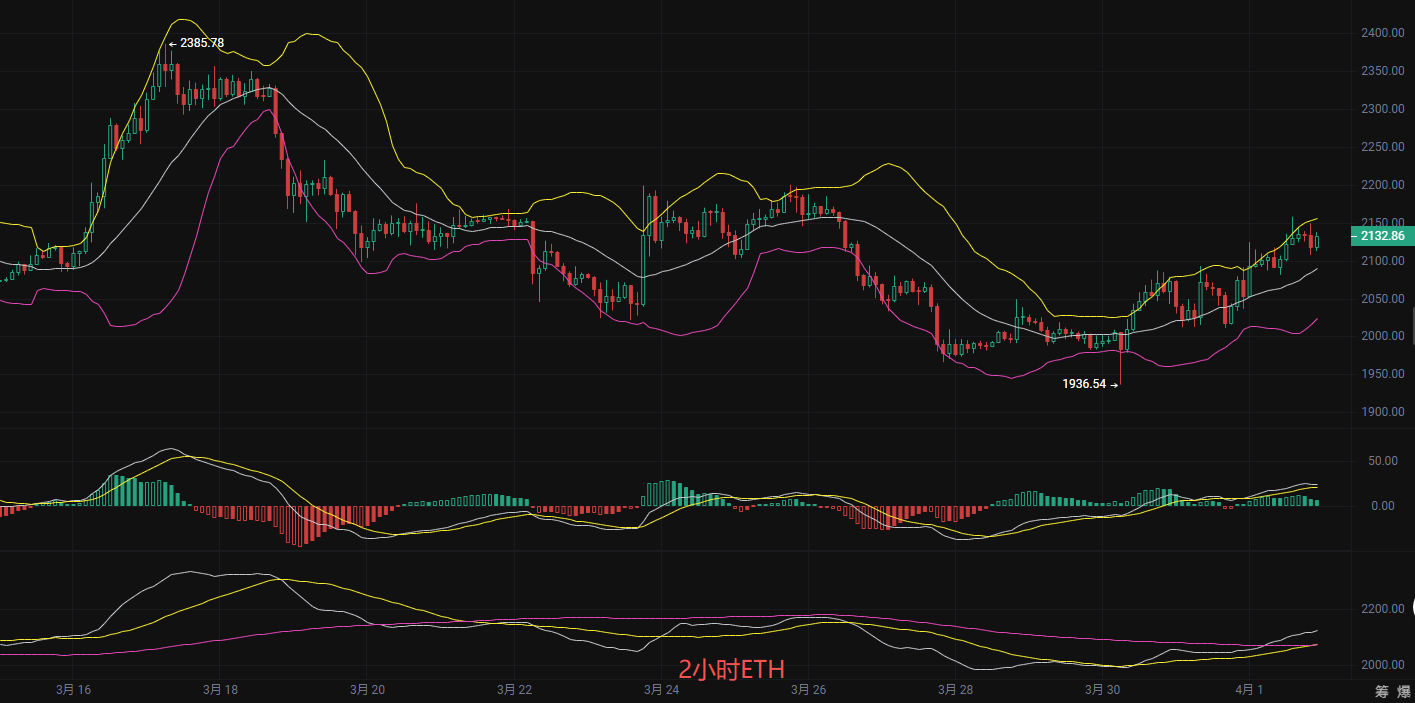
Task: Click the white circle icon at right edge
Action: 1411,607
